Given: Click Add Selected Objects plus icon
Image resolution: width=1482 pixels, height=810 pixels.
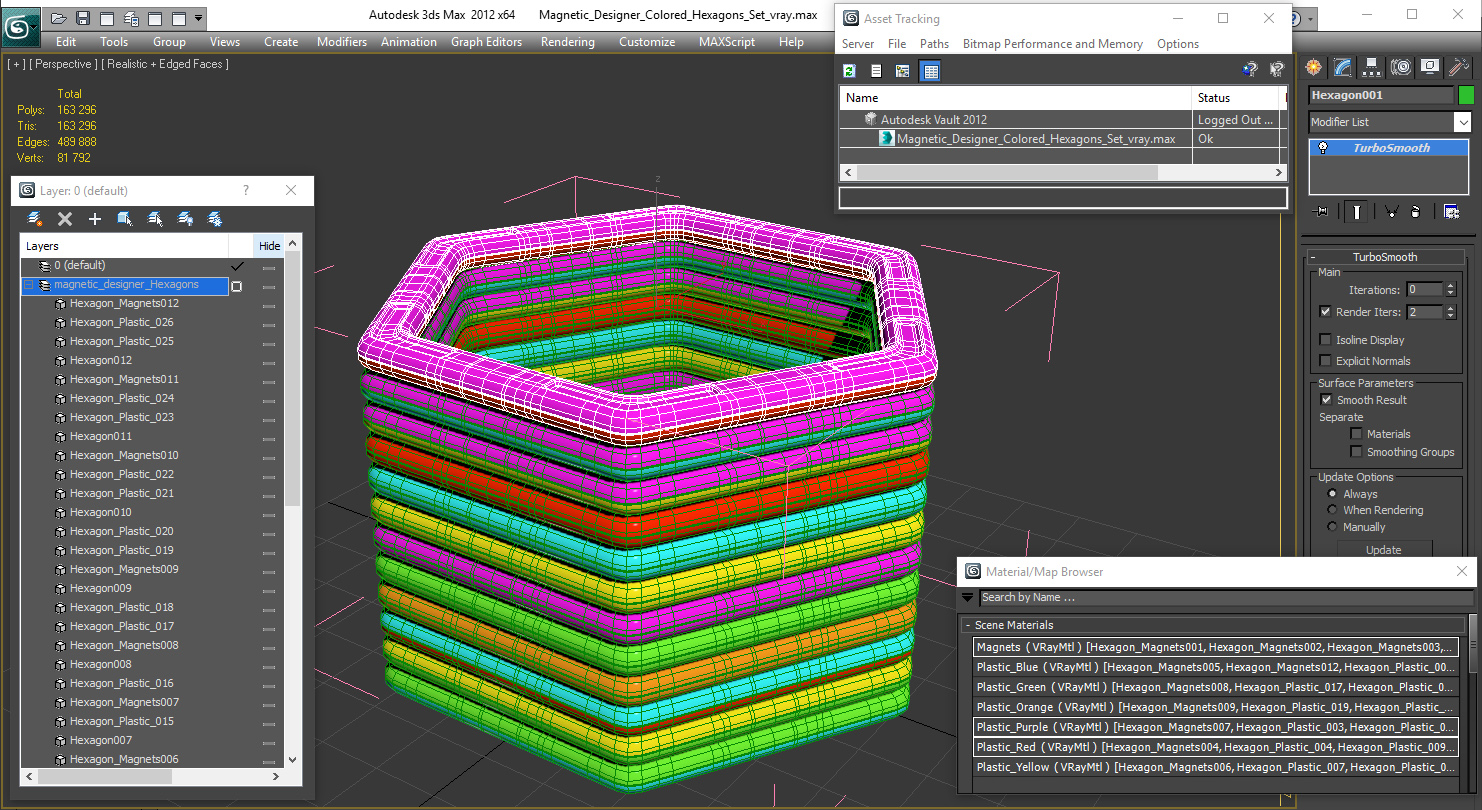Looking at the screenshot, I should (95, 219).
